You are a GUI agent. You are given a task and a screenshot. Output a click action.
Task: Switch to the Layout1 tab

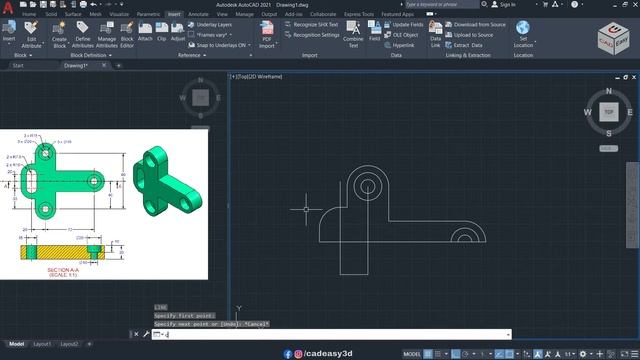click(x=42, y=344)
